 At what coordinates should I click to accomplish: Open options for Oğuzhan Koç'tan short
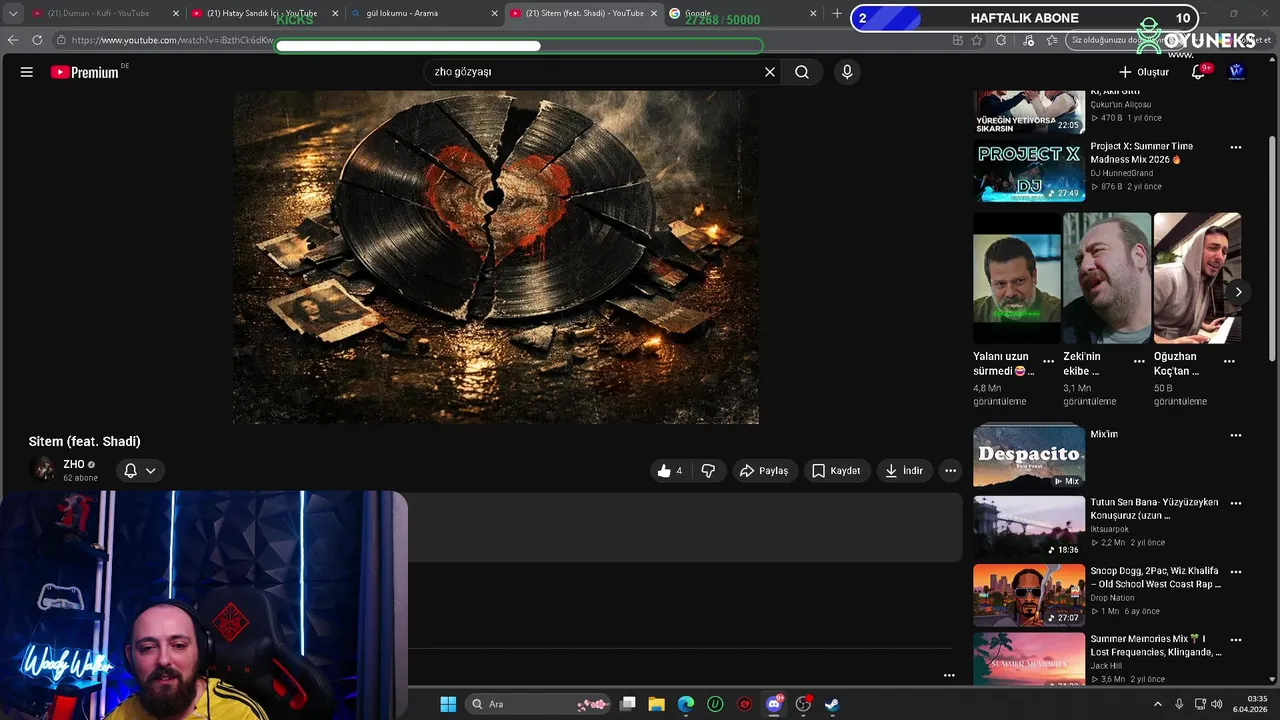(x=1229, y=361)
